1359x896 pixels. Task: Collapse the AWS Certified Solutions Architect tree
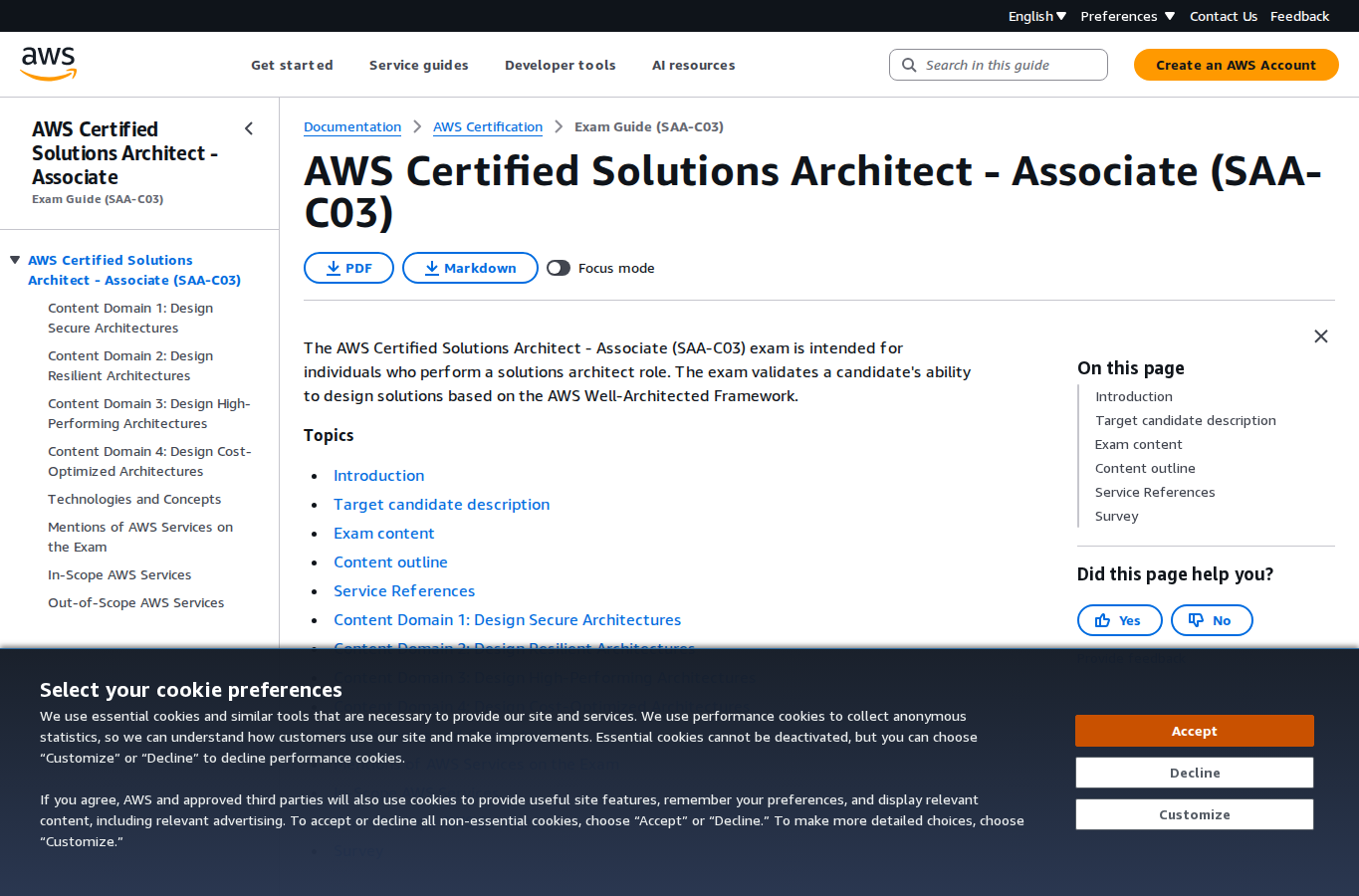tap(15, 260)
